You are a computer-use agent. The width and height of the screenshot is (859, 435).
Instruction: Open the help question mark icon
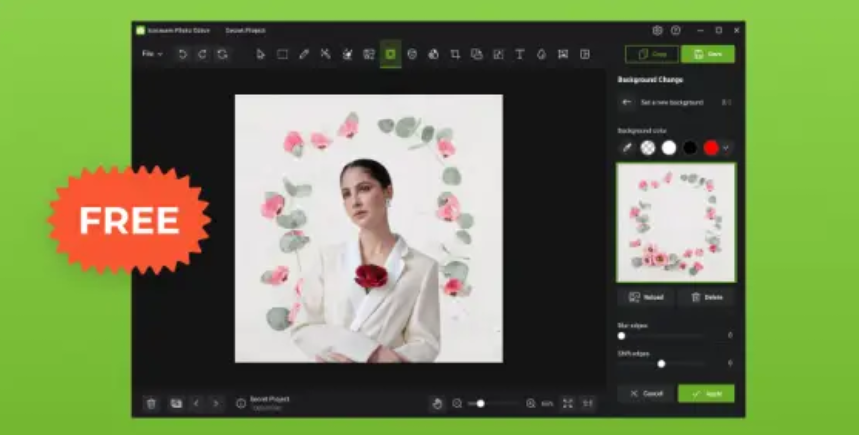tap(676, 31)
